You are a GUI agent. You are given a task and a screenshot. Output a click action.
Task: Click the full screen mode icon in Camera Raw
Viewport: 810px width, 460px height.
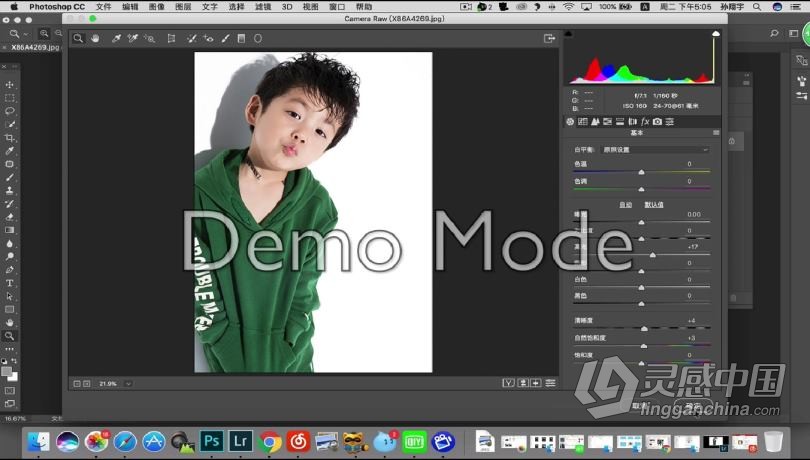click(x=549, y=38)
